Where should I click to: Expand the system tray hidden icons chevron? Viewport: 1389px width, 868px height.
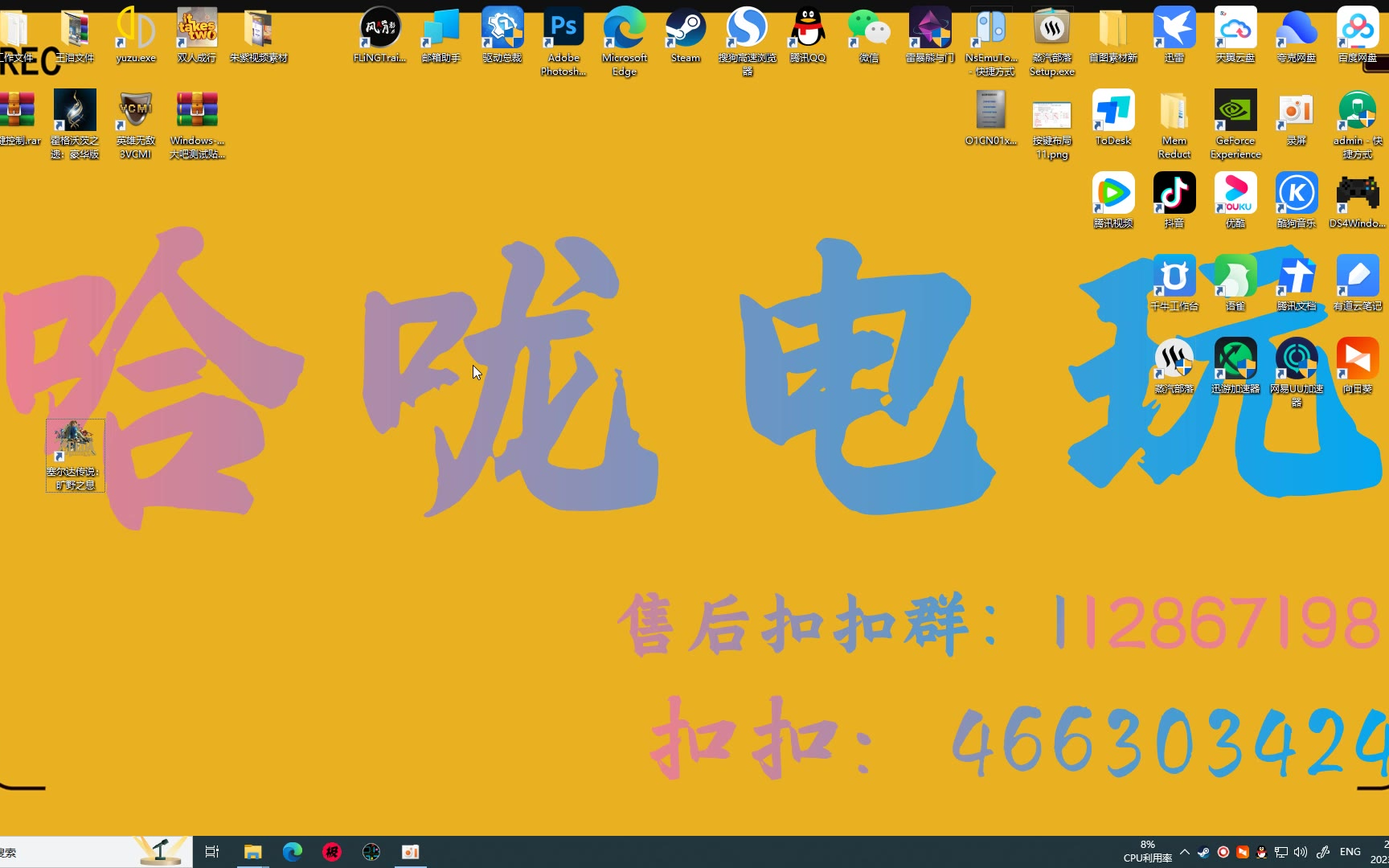click(x=1185, y=852)
